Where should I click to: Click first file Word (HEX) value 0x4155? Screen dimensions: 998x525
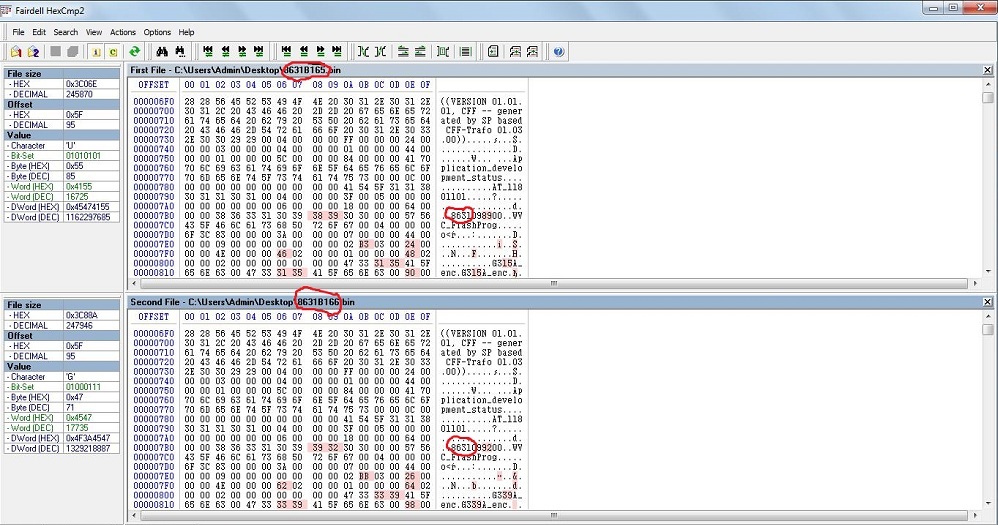92,186
